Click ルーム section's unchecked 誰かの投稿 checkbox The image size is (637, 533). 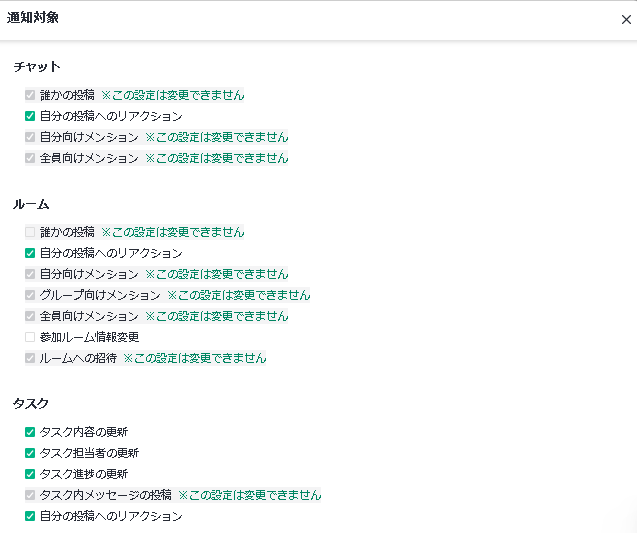click(30, 232)
